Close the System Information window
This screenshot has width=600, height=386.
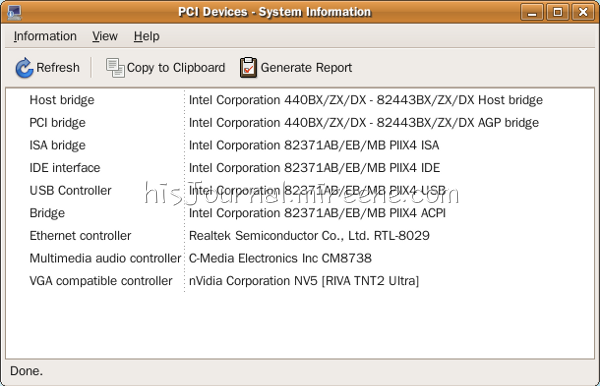(x=583, y=12)
